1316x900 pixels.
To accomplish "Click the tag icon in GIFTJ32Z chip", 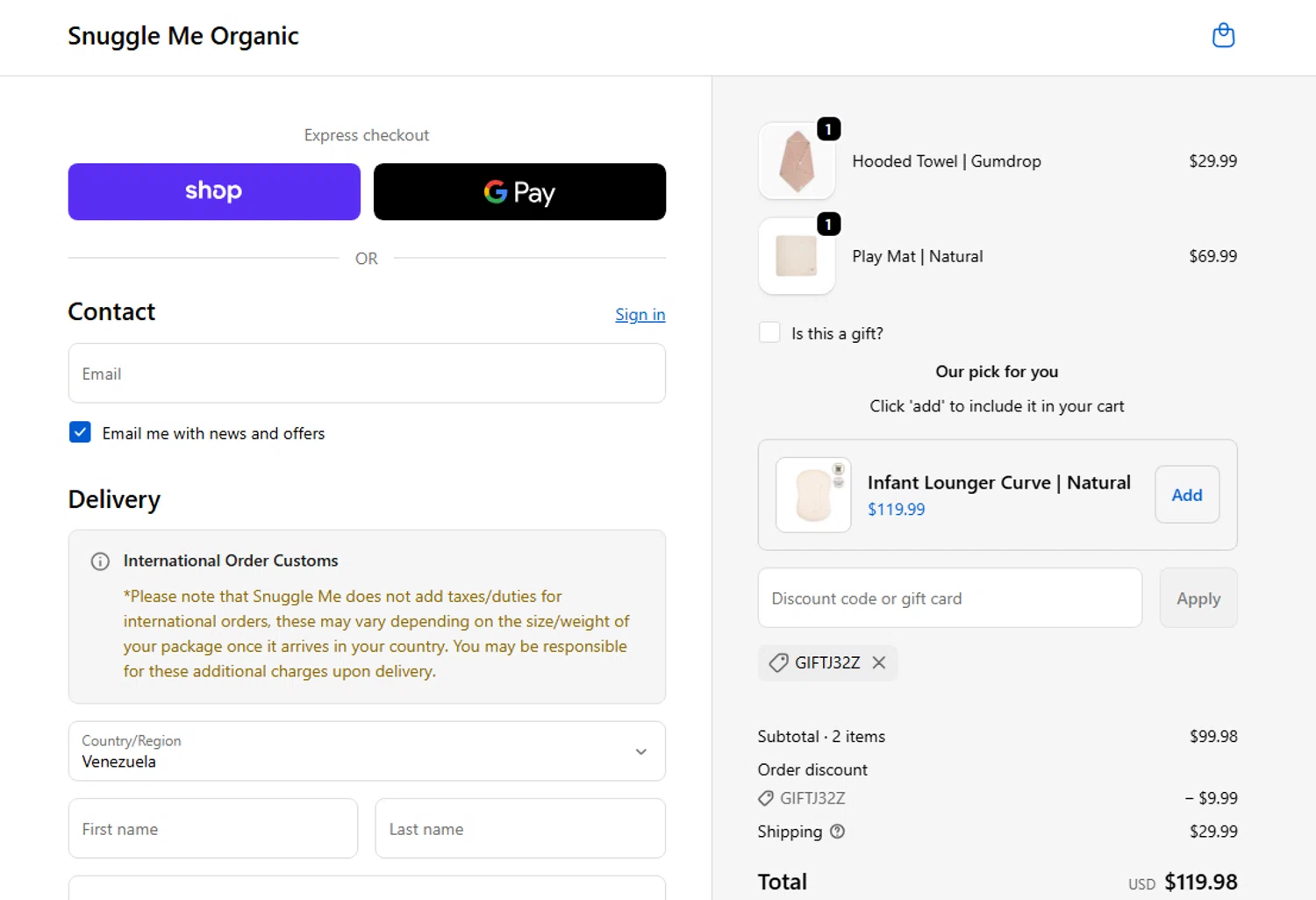I will (778, 663).
